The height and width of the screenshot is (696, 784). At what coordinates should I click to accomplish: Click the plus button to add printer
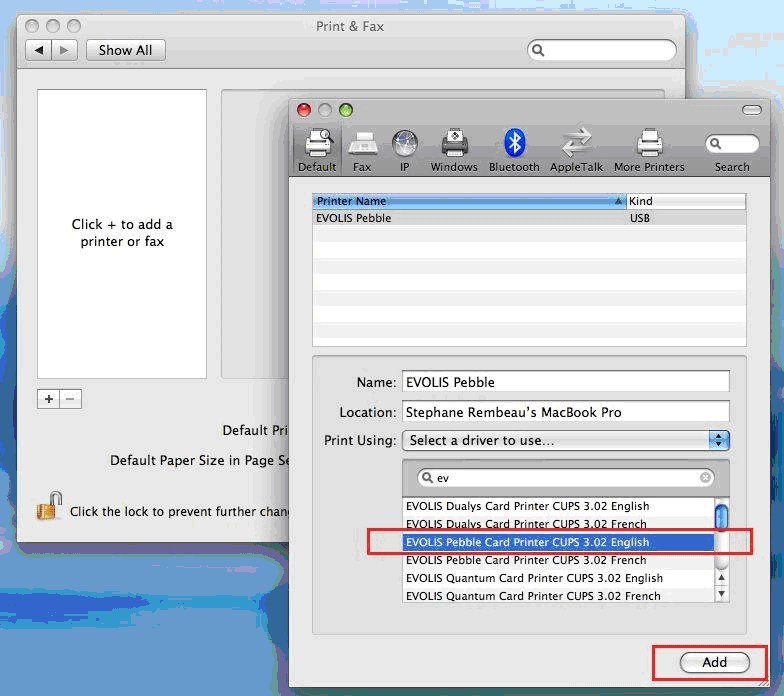tap(48, 399)
